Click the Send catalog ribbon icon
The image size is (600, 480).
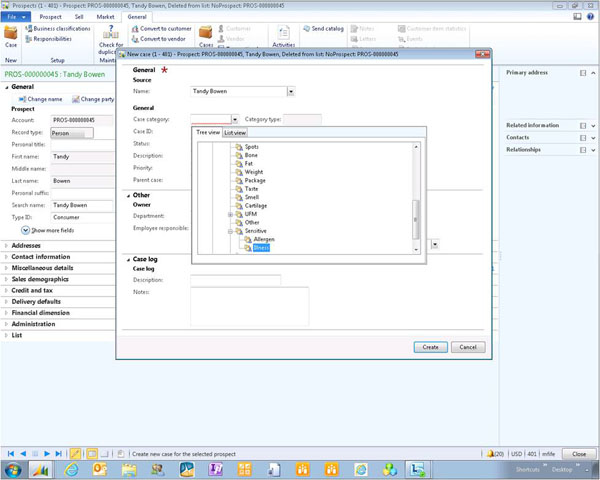[306, 29]
